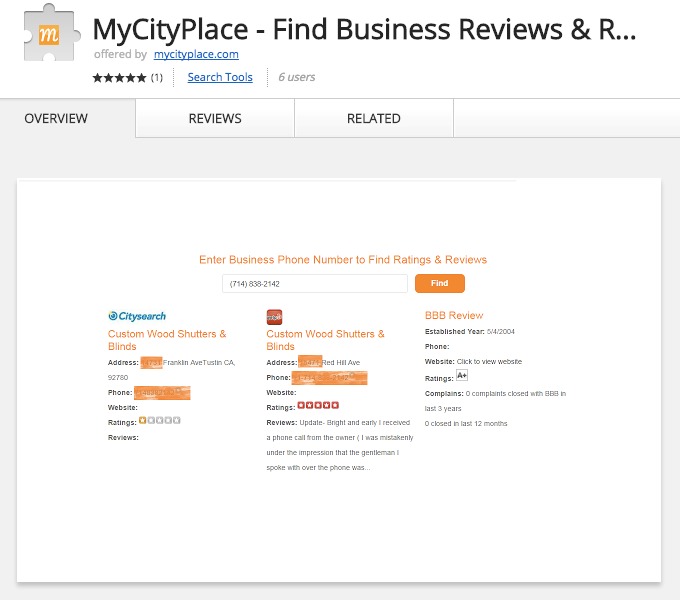Viewport: 680px width, 600px height.
Task: Click the 'Enter Business Phone Number' heading text
Action: (343, 260)
